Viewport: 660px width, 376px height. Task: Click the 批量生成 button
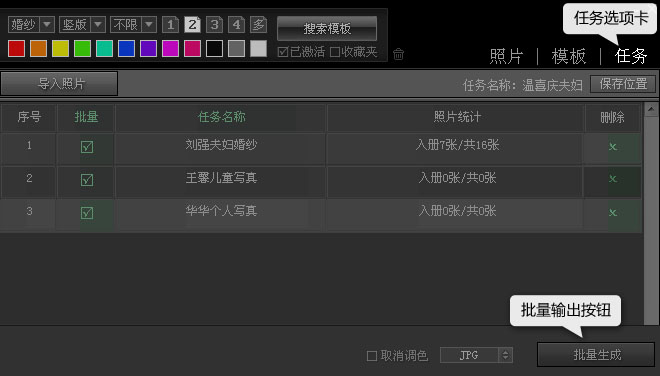tap(596, 355)
